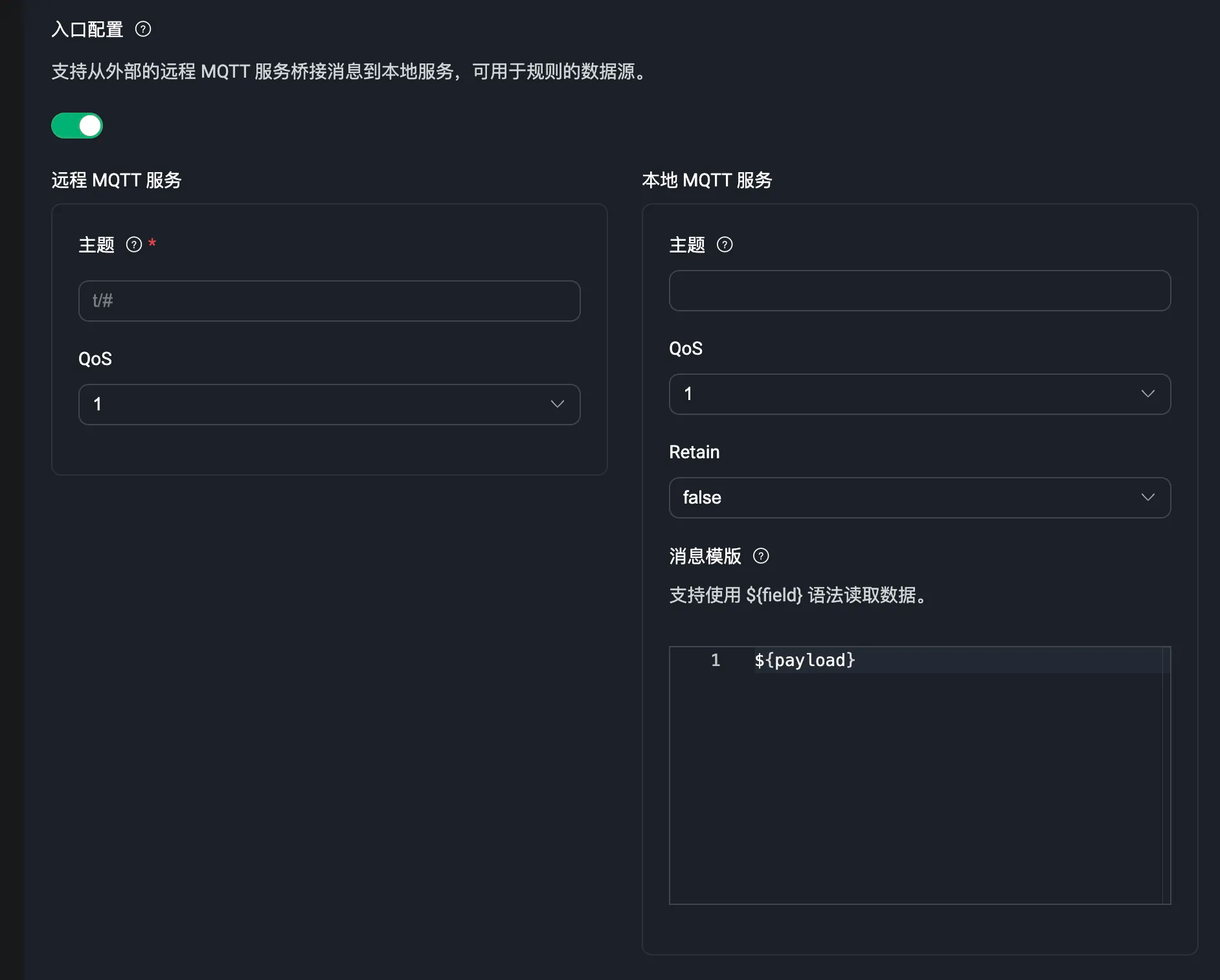
Task: Click the 入口配置 section title
Action: tap(87, 29)
